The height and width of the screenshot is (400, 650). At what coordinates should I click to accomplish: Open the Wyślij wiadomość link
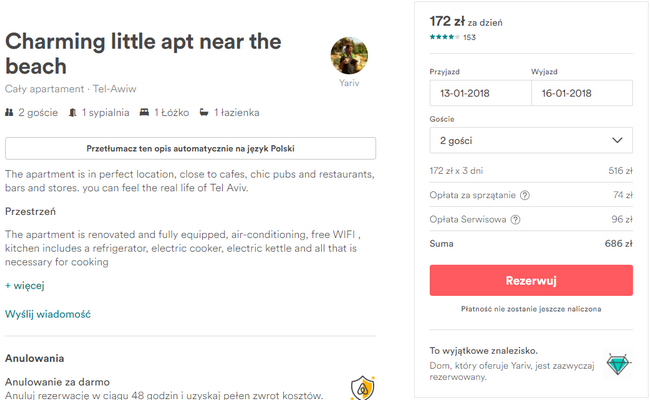tap(48, 314)
